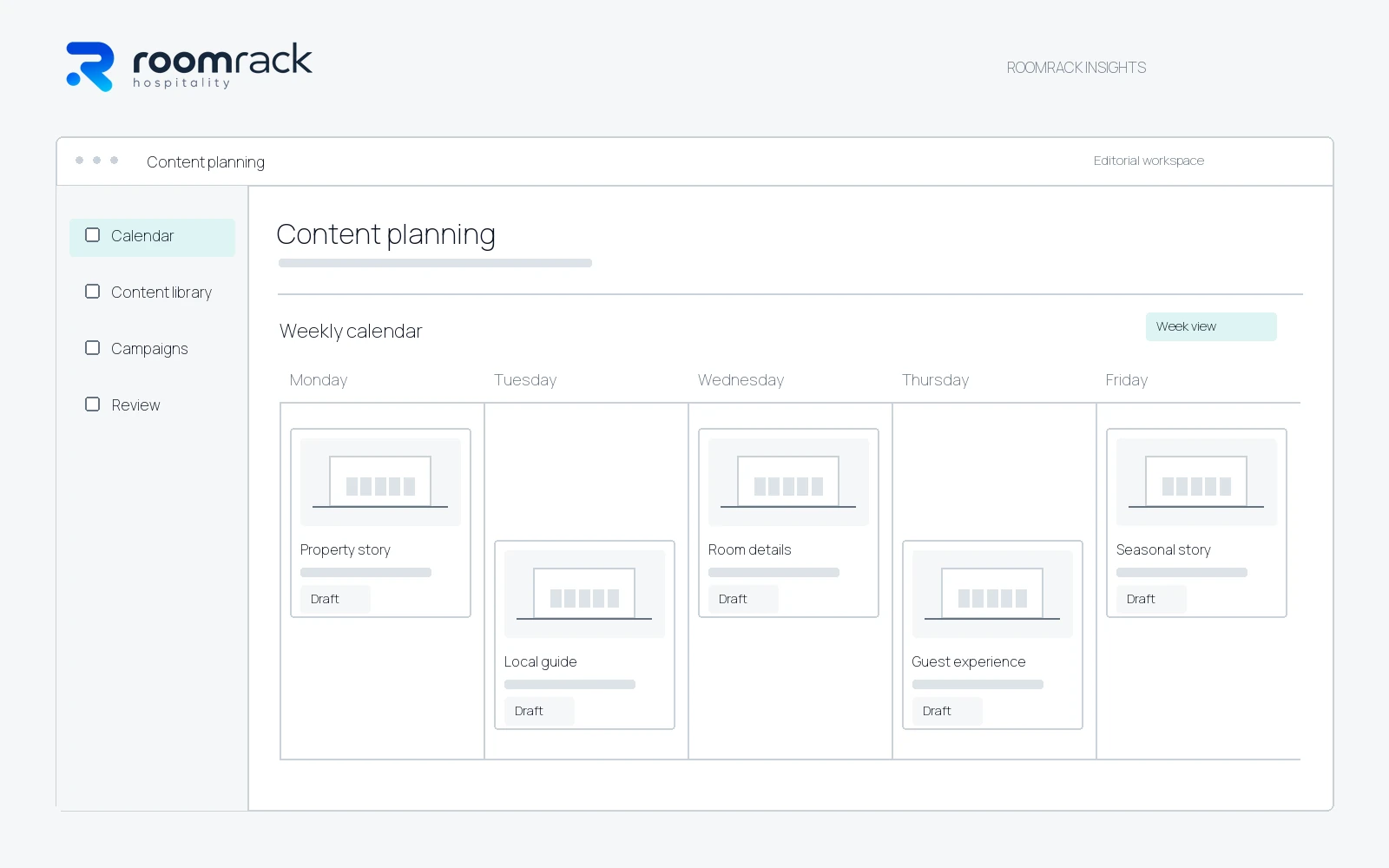Open the Local guide thumbnail image

click(584, 594)
